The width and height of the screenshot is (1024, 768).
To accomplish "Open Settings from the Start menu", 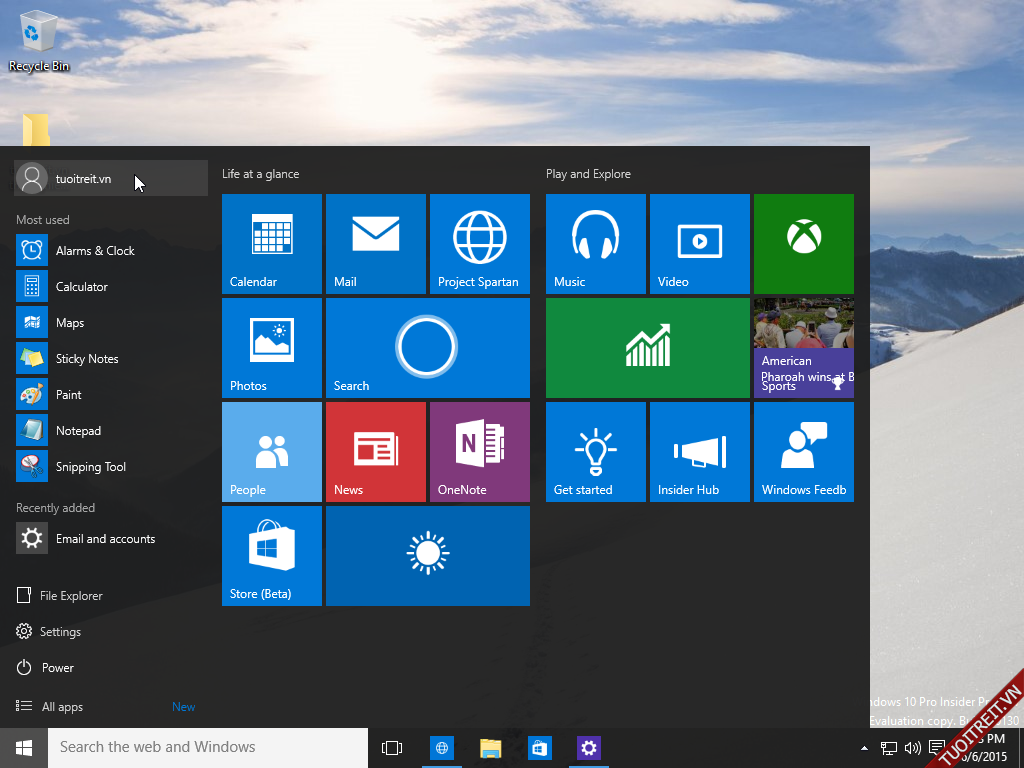I will 60,632.
